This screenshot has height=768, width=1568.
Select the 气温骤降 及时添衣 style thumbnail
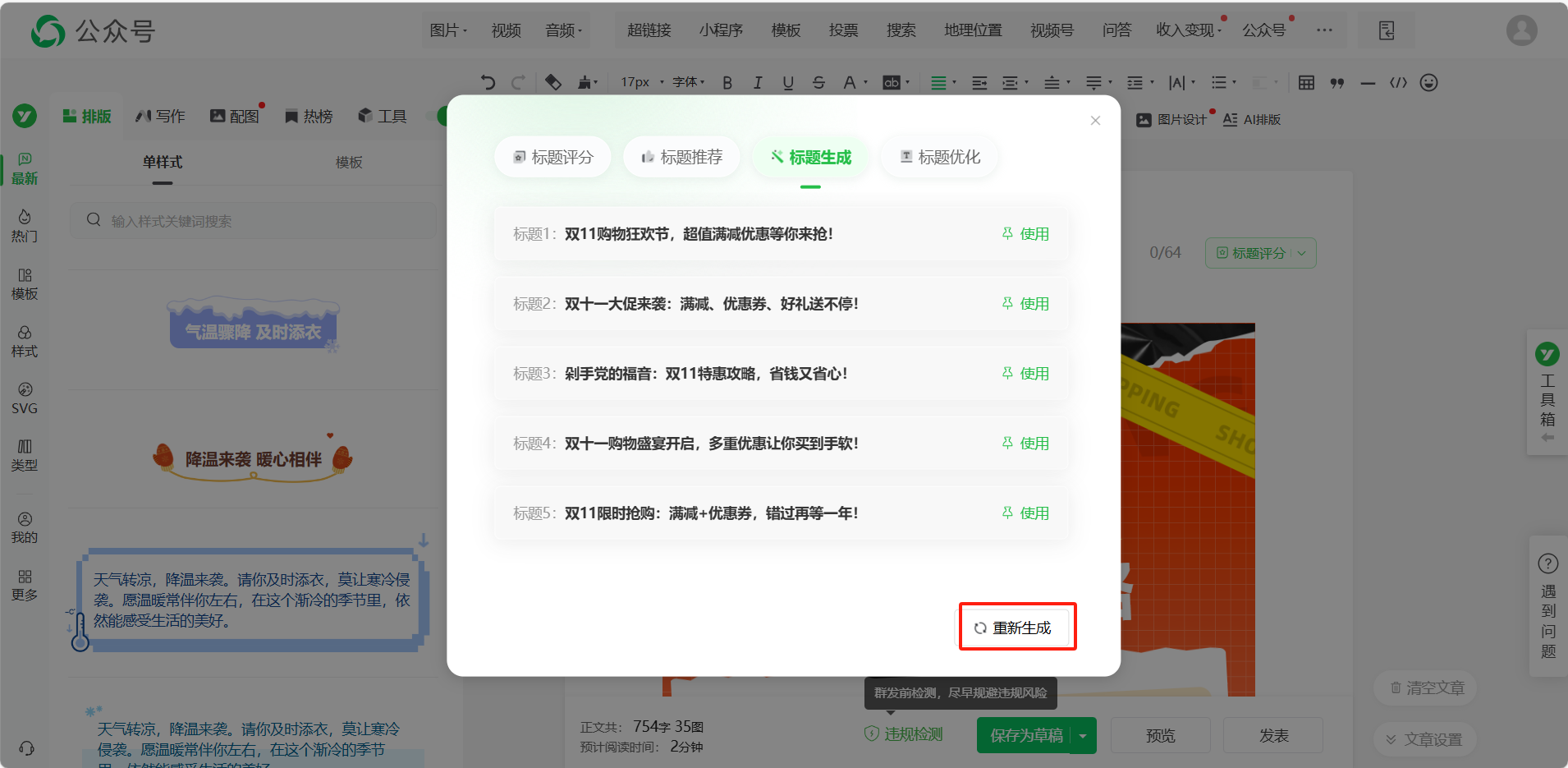(x=253, y=325)
